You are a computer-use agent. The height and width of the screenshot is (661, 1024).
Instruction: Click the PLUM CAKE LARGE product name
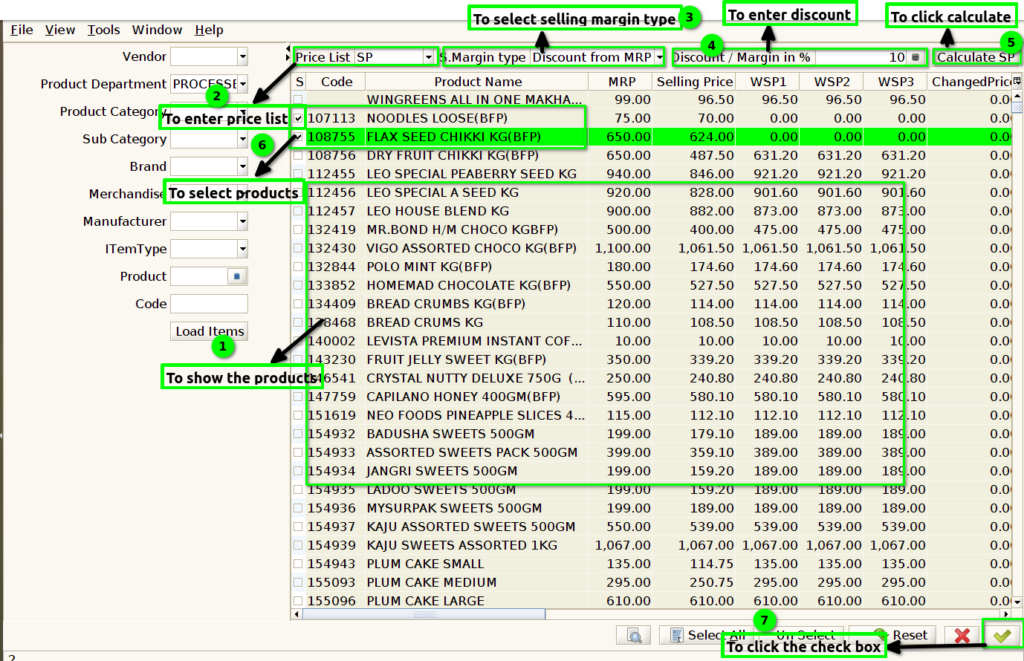[x=425, y=601]
